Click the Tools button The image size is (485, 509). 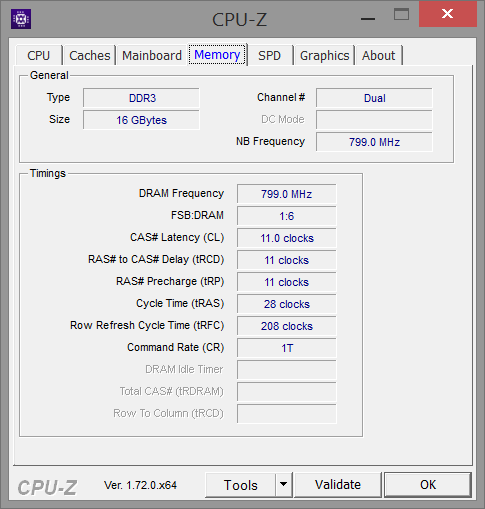pos(241,485)
